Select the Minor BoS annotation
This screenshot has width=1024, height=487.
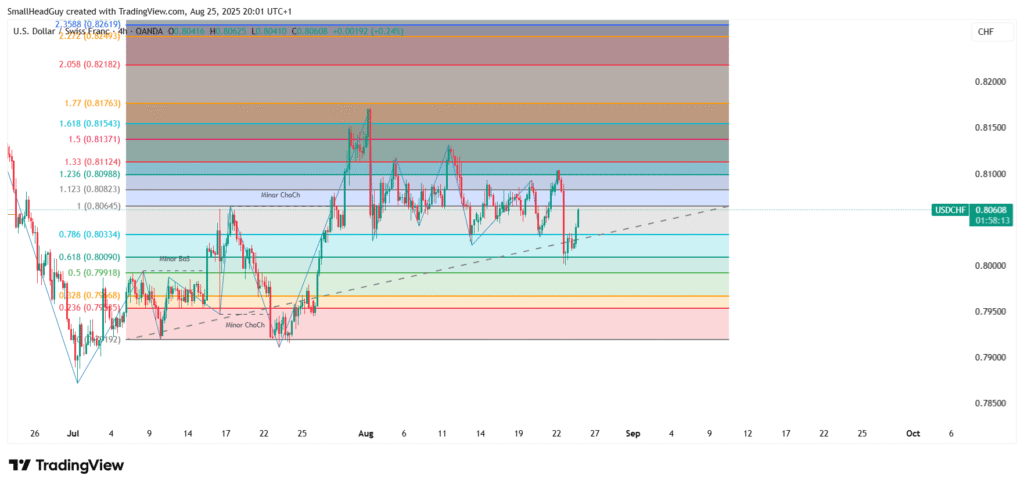click(175, 259)
